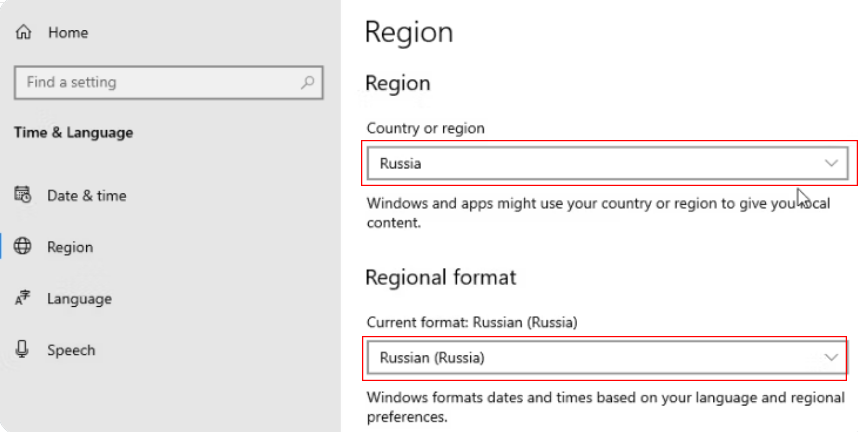Click the Speech microphone icon

click(x=23, y=349)
